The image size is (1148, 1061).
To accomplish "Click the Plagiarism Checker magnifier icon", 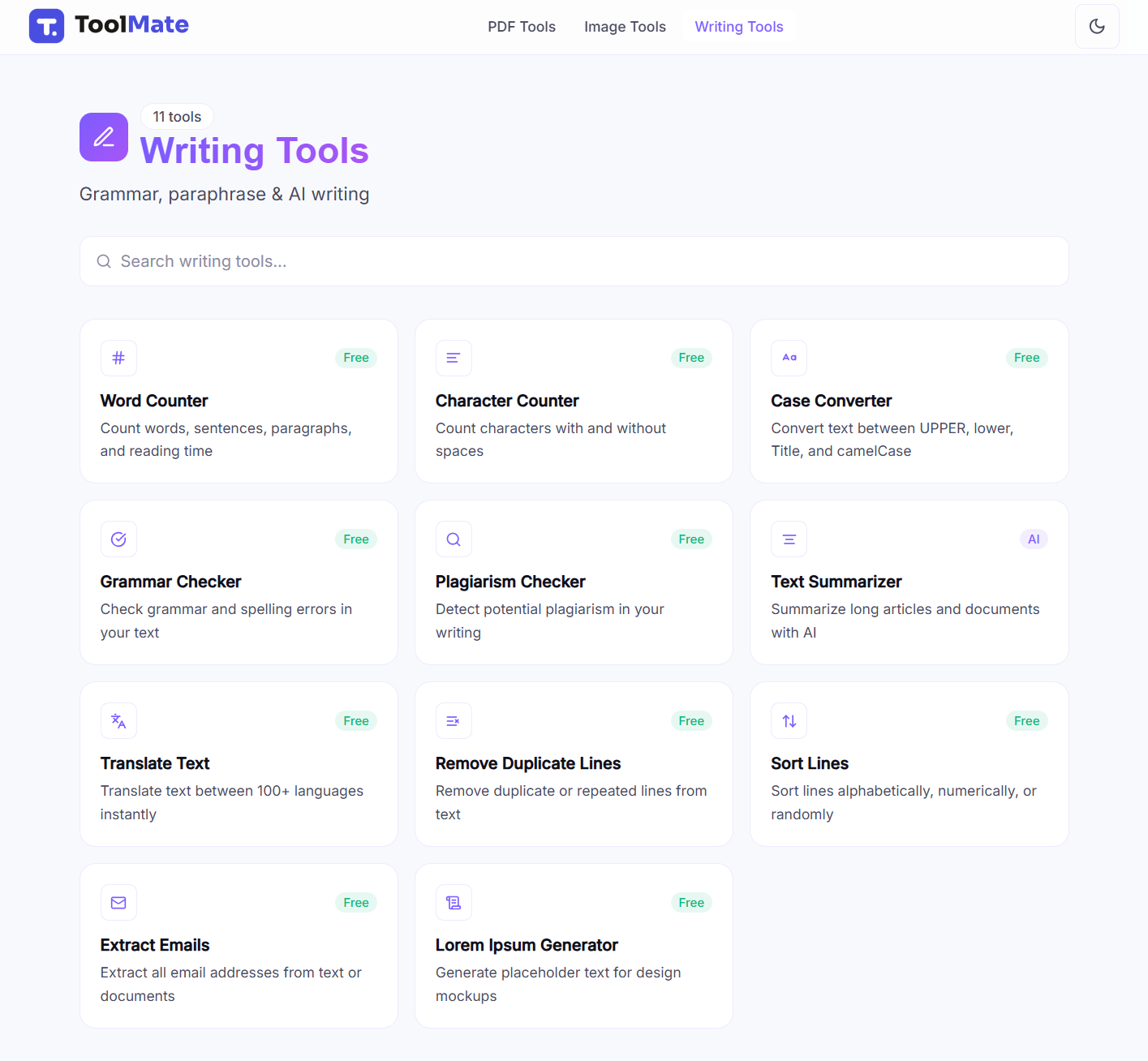I will [454, 539].
